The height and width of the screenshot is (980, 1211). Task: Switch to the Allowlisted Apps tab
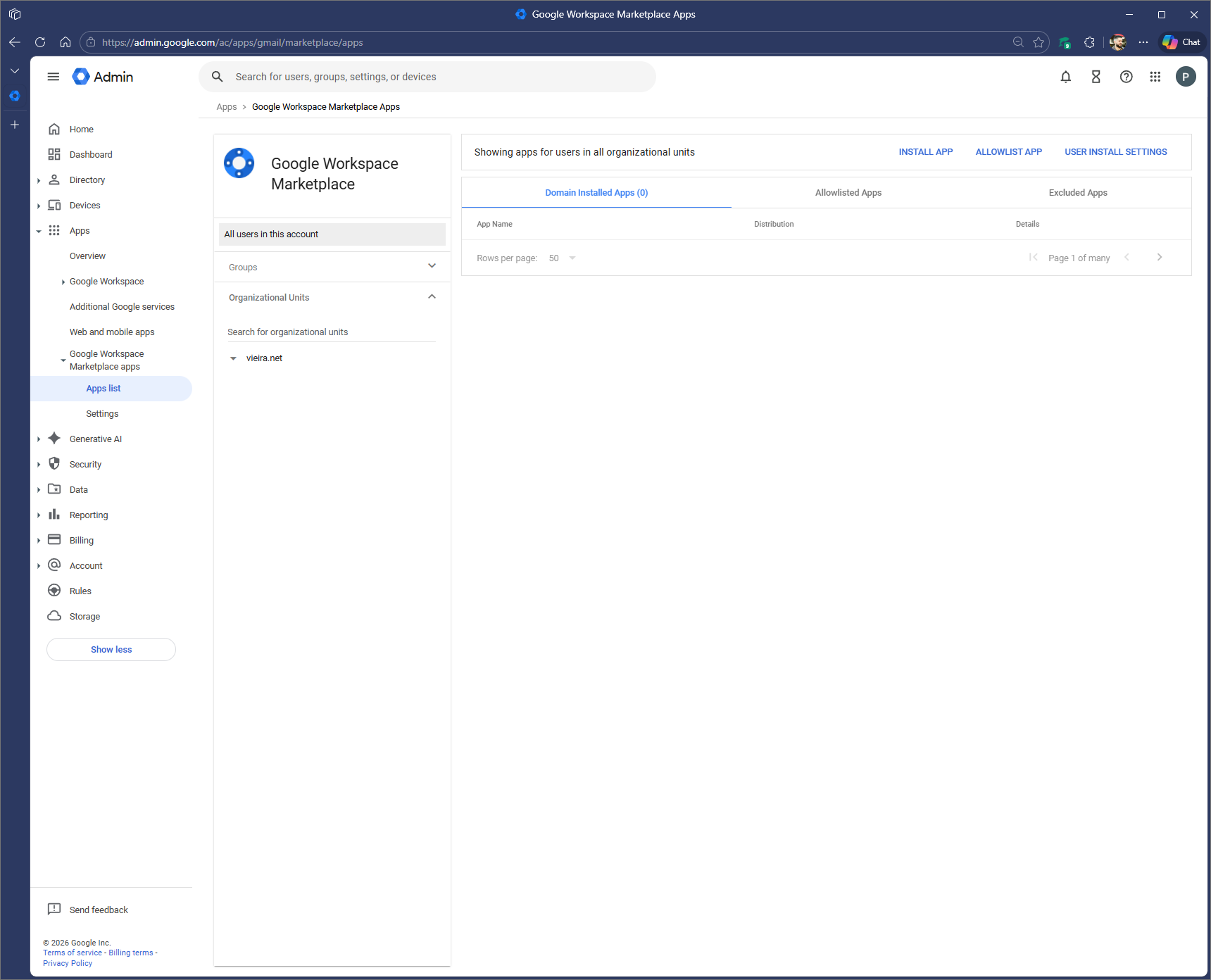[848, 193]
